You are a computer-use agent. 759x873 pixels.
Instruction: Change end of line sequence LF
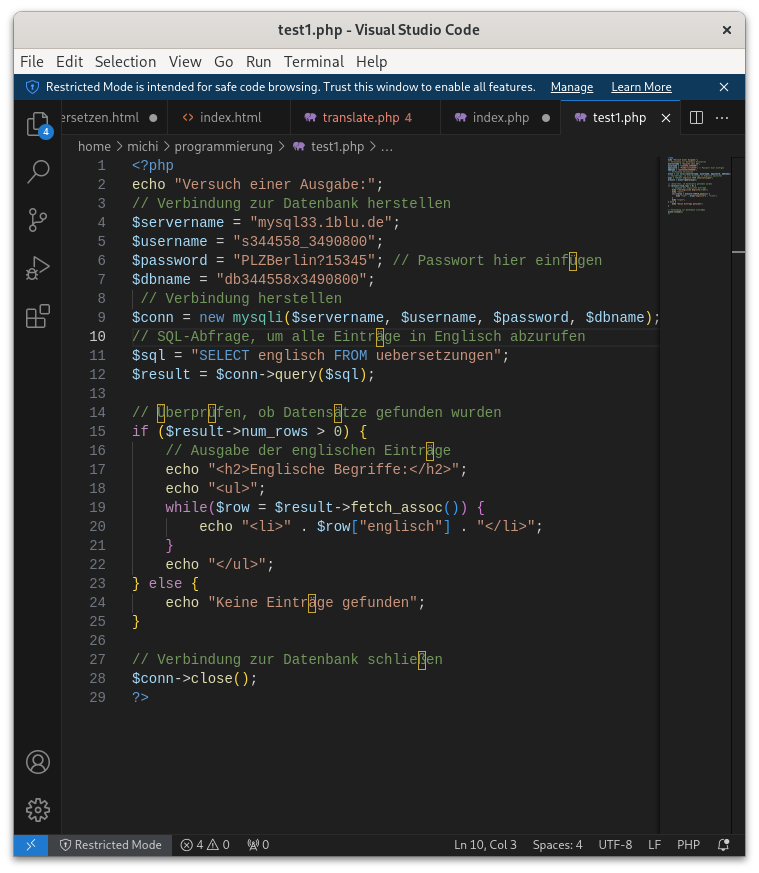pyautogui.click(x=654, y=845)
